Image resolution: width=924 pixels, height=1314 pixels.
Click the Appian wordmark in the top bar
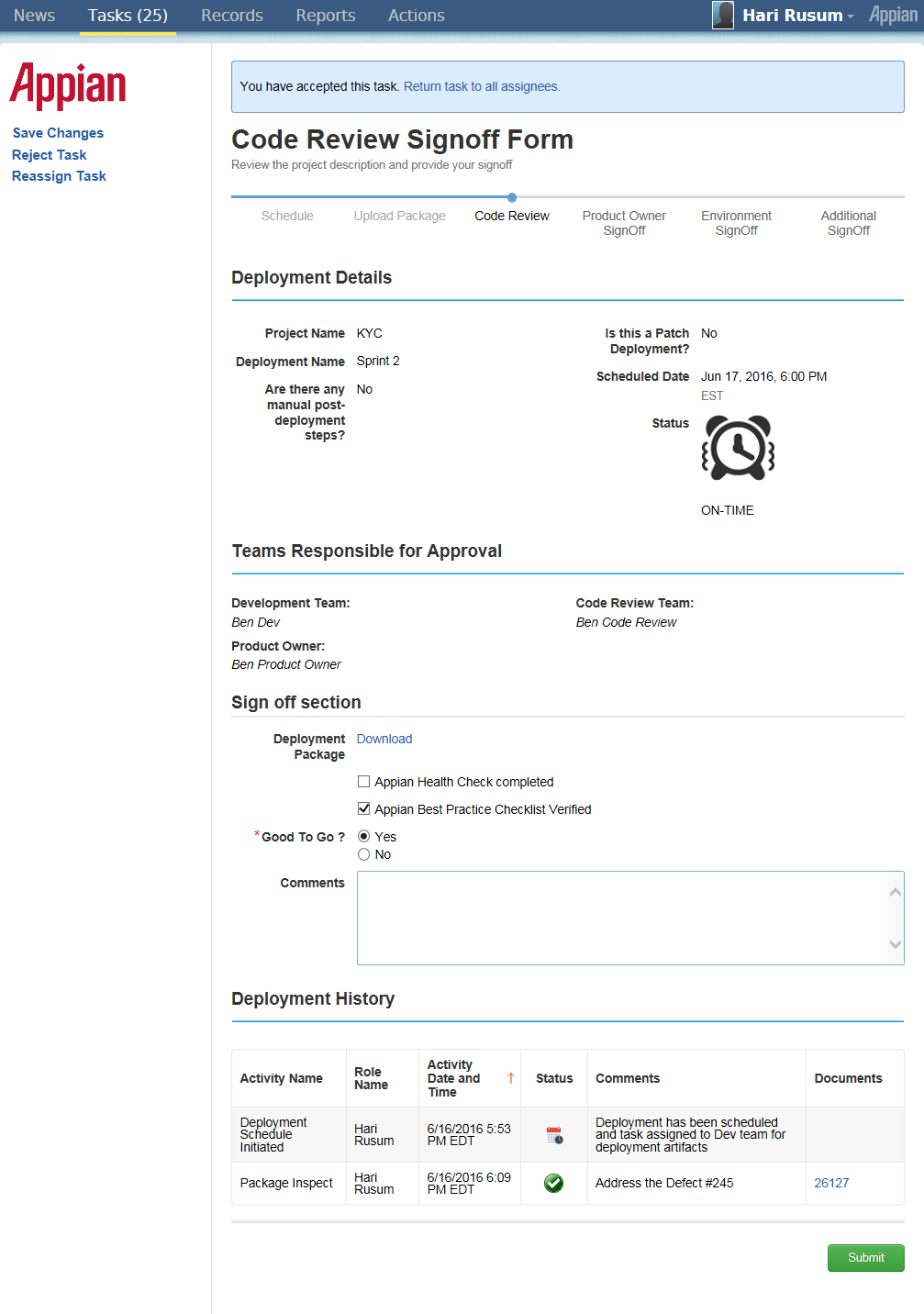point(893,15)
